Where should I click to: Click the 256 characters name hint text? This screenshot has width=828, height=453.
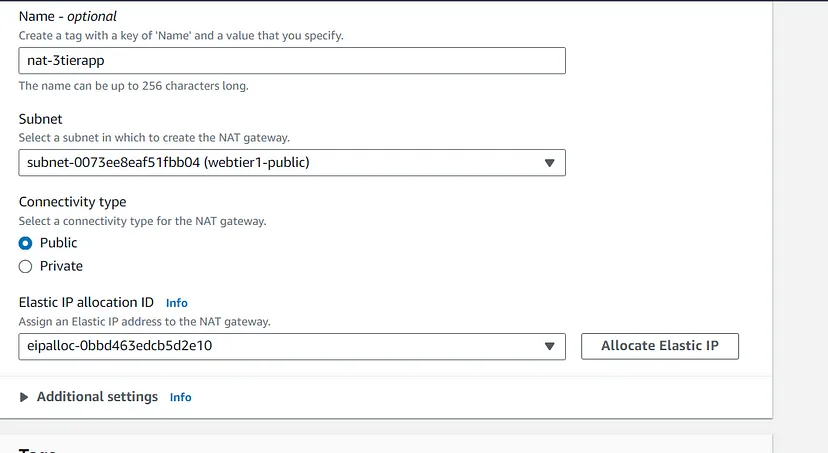point(134,86)
